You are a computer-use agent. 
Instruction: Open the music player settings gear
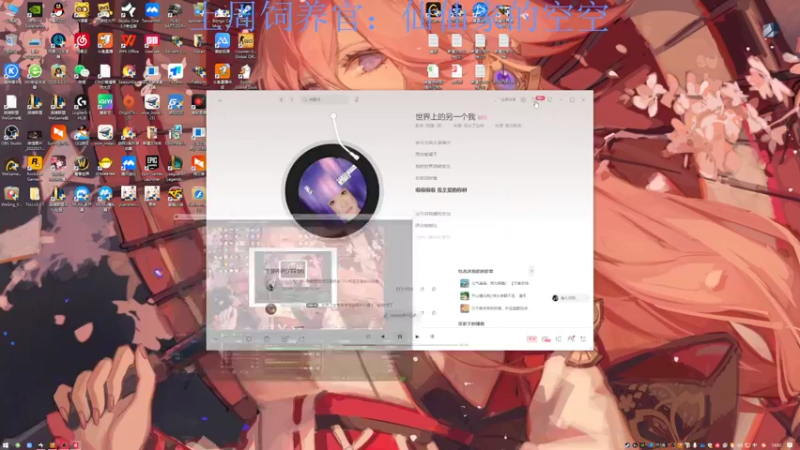click(x=523, y=100)
